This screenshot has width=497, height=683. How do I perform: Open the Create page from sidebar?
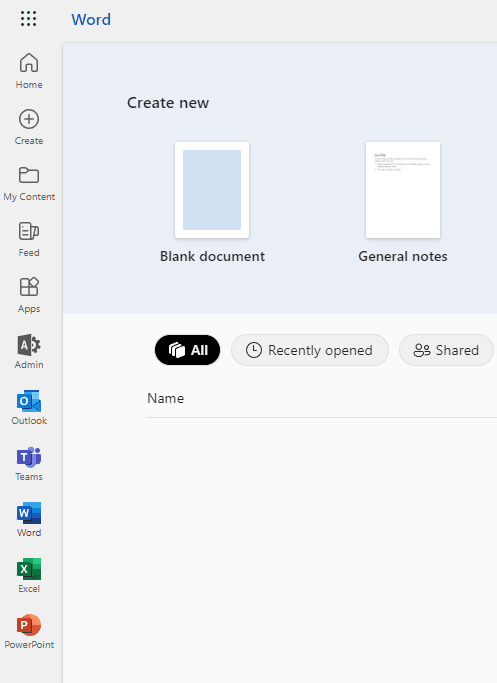(x=29, y=127)
